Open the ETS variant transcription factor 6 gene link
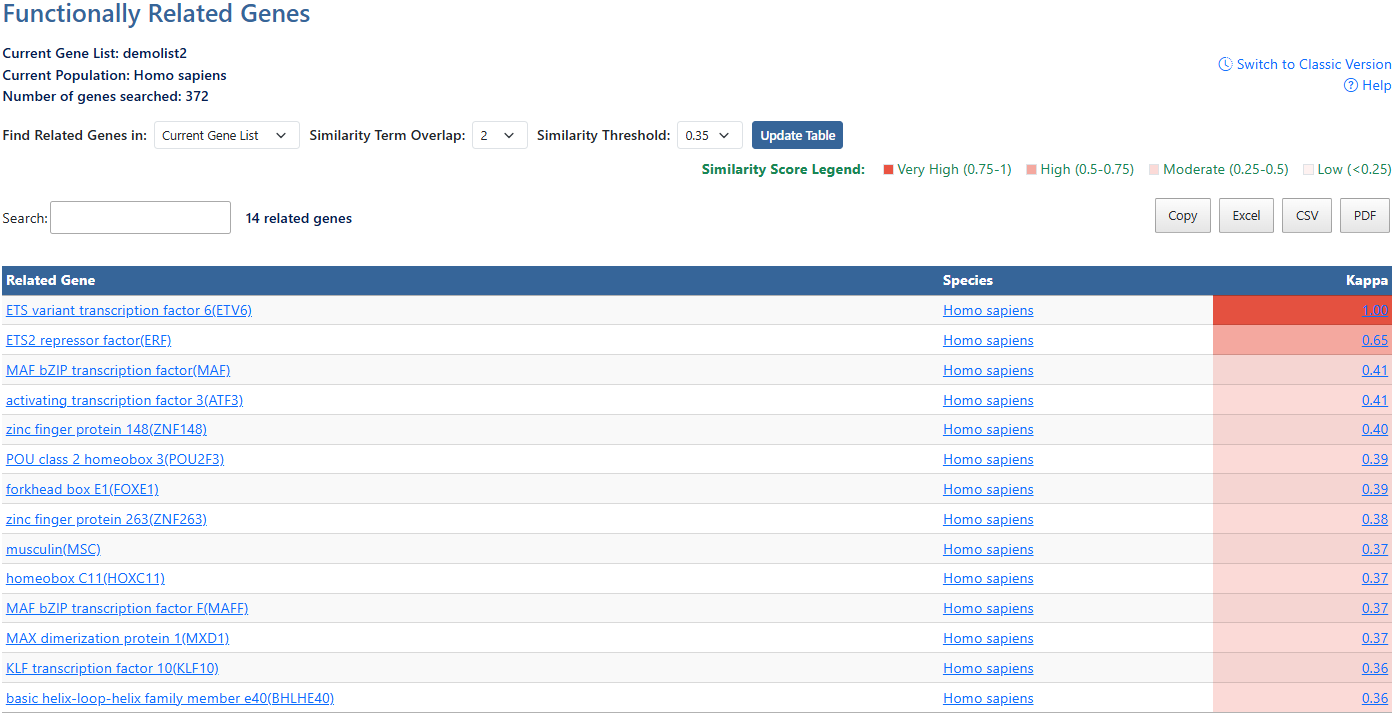 128,310
